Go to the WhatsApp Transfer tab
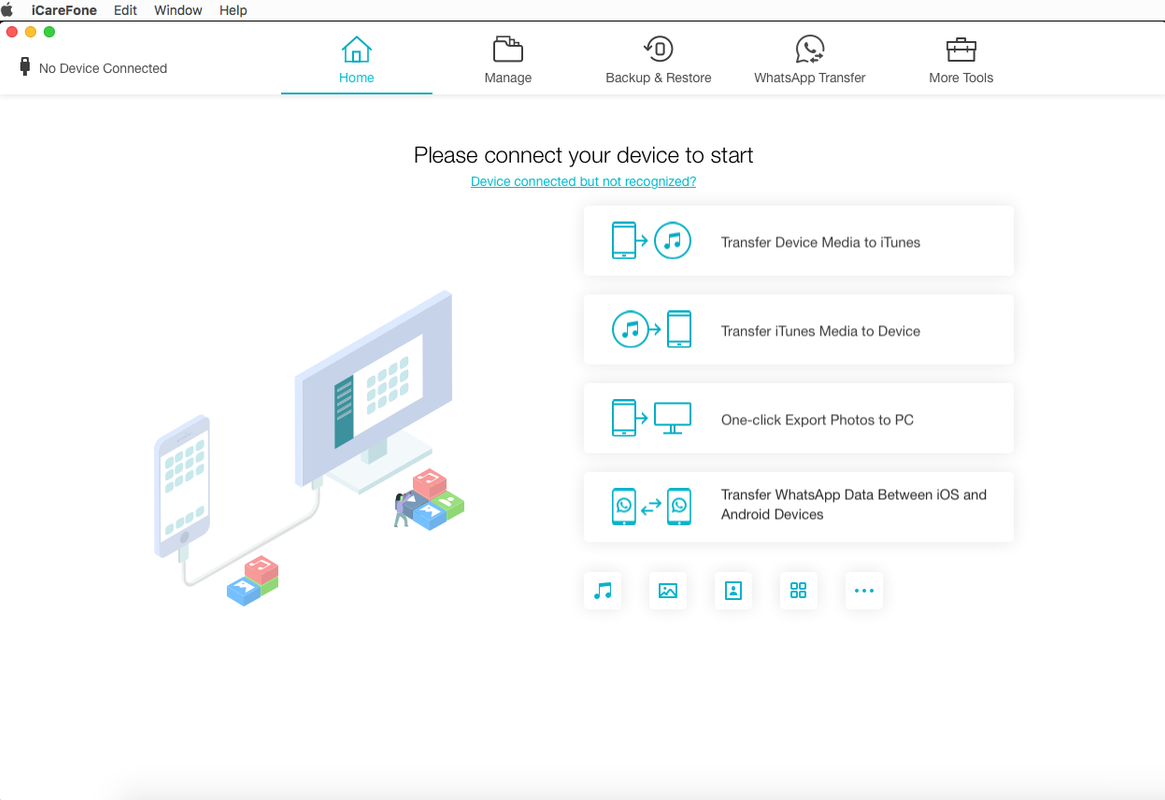The height and width of the screenshot is (800, 1165). click(810, 60)
